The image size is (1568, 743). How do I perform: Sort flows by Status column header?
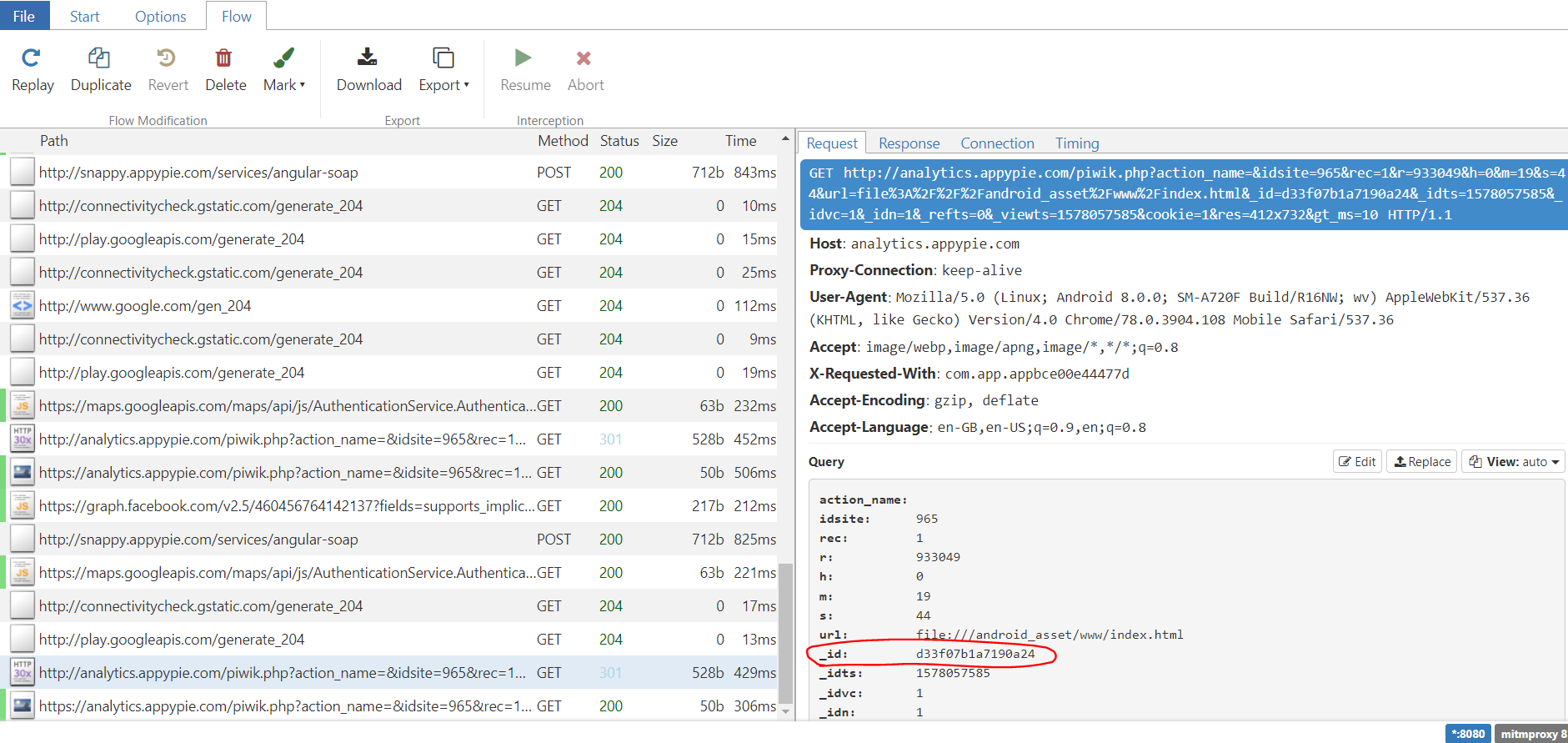(x=619, y=141)
